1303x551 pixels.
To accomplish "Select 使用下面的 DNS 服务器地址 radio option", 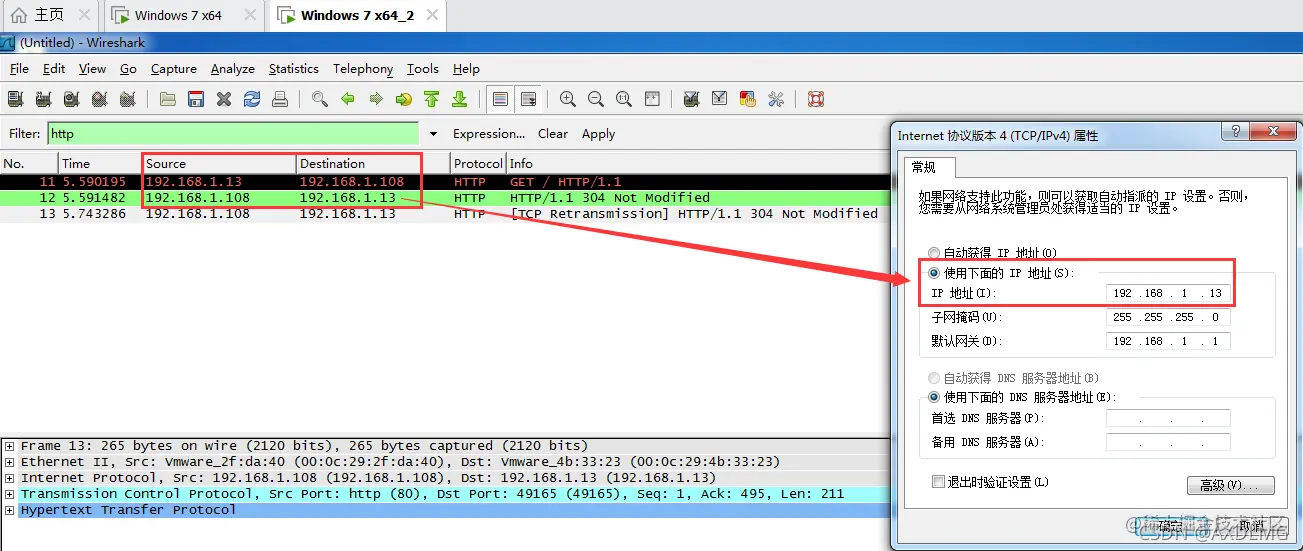I will tap(934, 397).
